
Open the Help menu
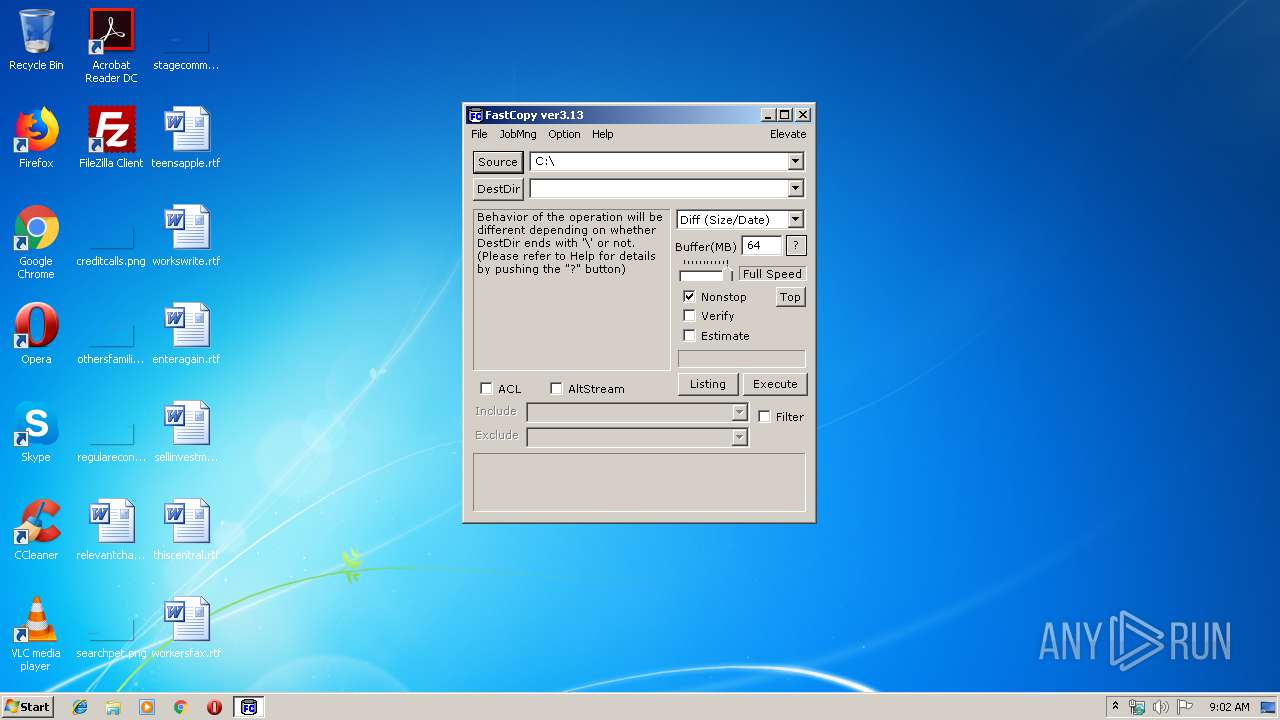(x=602, y=134)
